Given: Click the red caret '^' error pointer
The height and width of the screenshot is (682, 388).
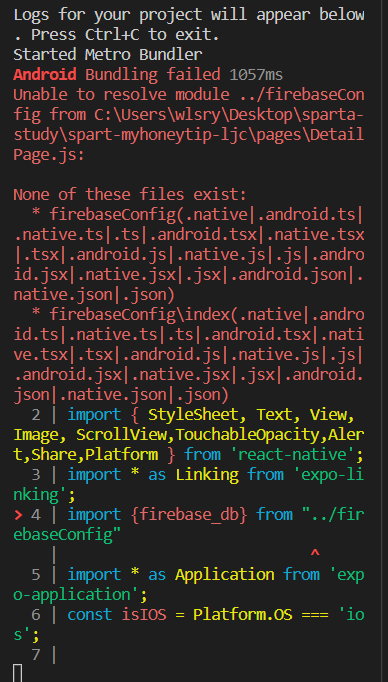Looking at the screenshot, I should coord(315,553).
